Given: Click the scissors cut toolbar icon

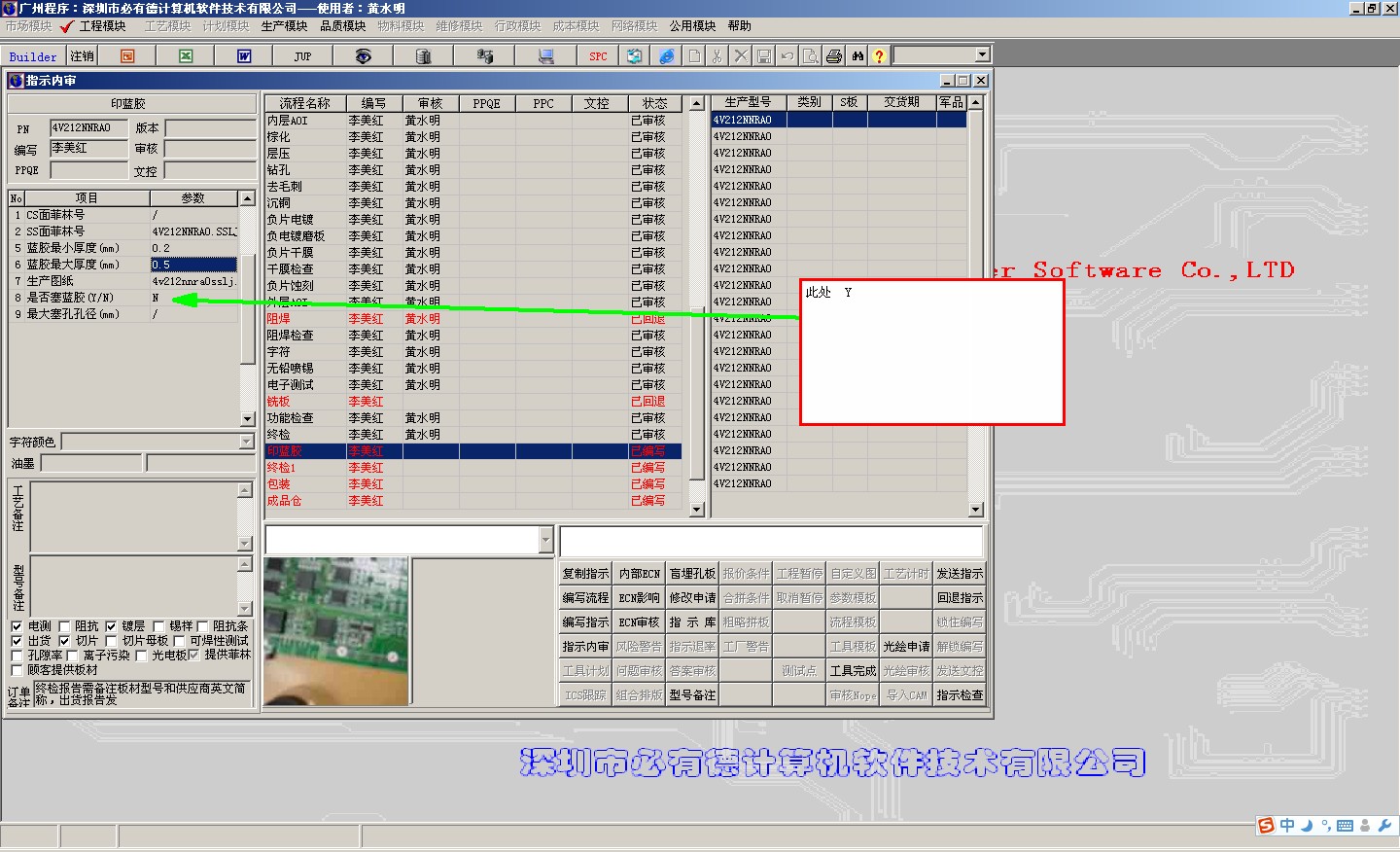Looking at the screenshot, I should tap(717, 56).
